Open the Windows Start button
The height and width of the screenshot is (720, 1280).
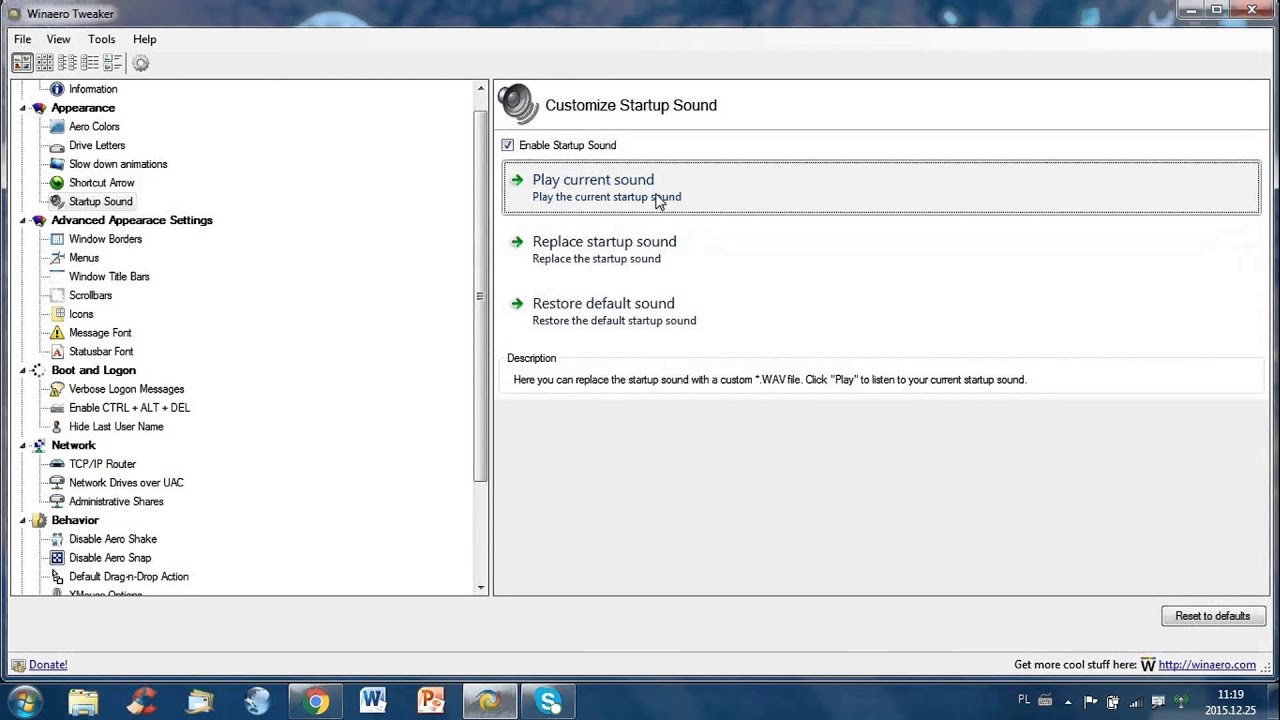(24, 701)
